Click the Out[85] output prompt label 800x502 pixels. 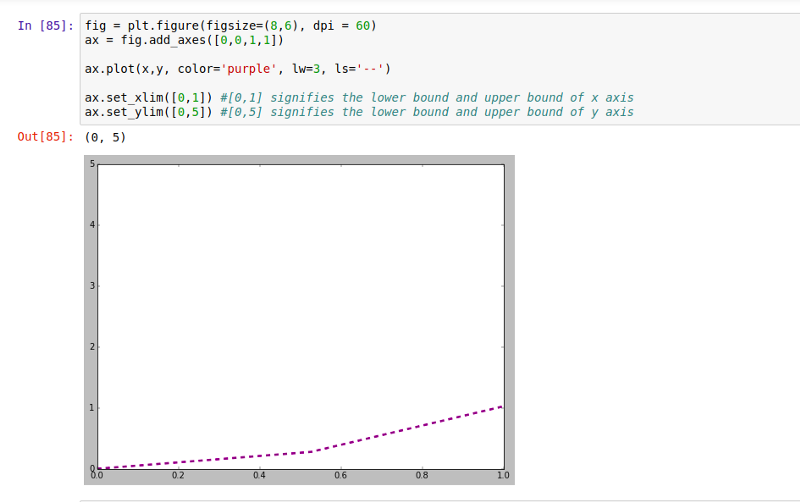click(x=45, y=137)
